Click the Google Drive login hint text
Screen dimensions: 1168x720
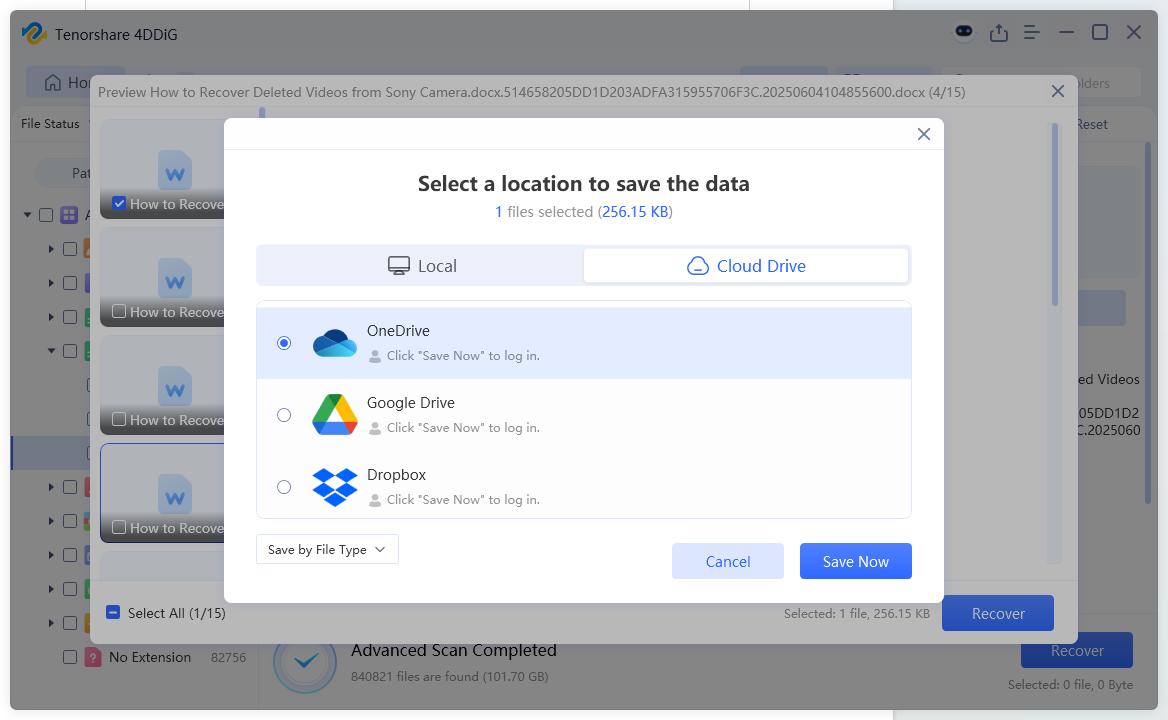click(463, 428)
